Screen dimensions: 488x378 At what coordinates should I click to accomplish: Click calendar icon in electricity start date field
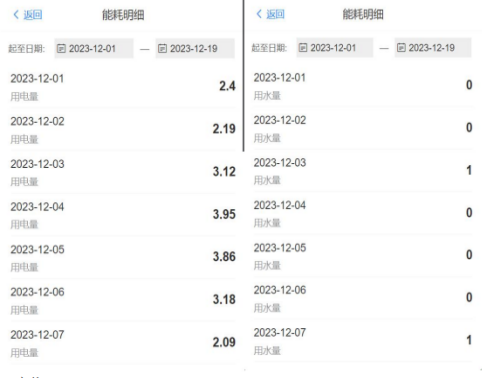[x=61, y=49]
